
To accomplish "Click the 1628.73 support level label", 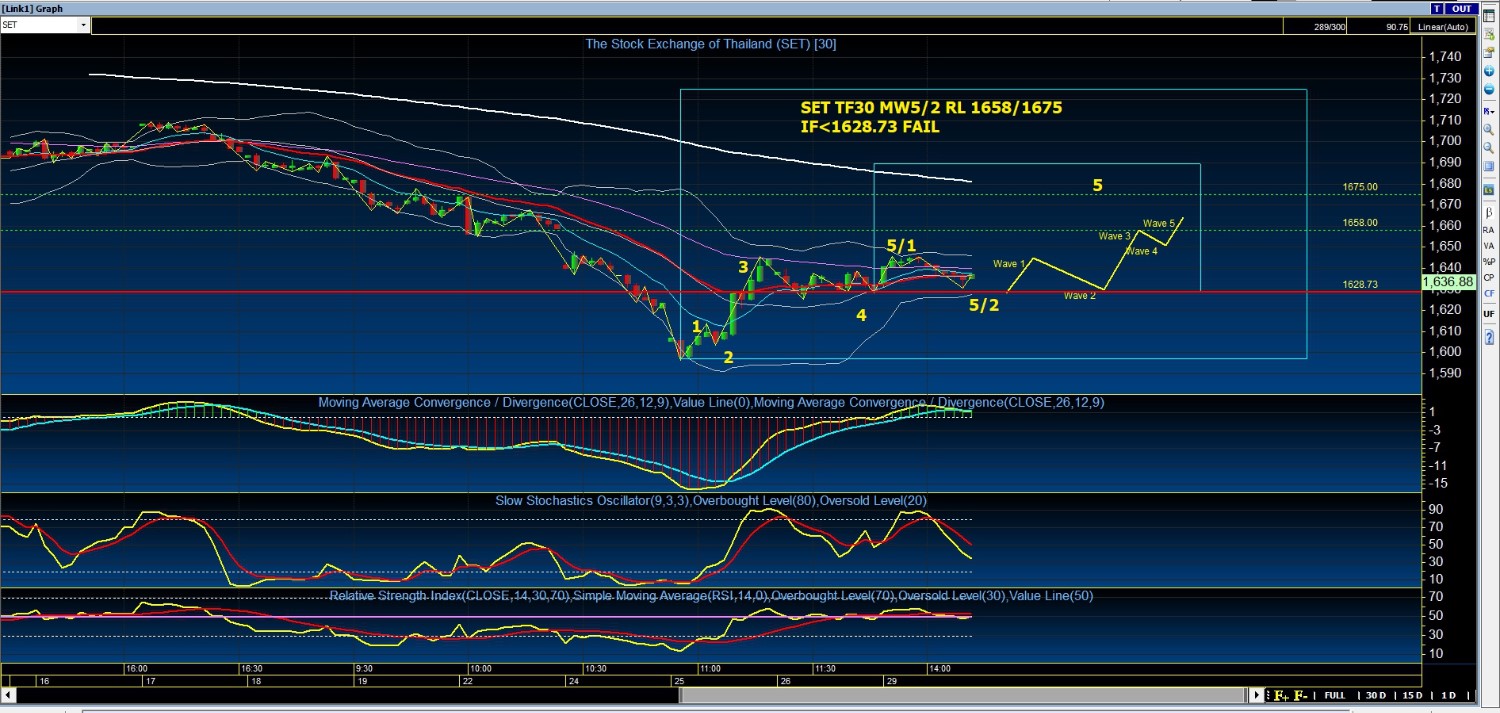I will [x=1360, y=285].
